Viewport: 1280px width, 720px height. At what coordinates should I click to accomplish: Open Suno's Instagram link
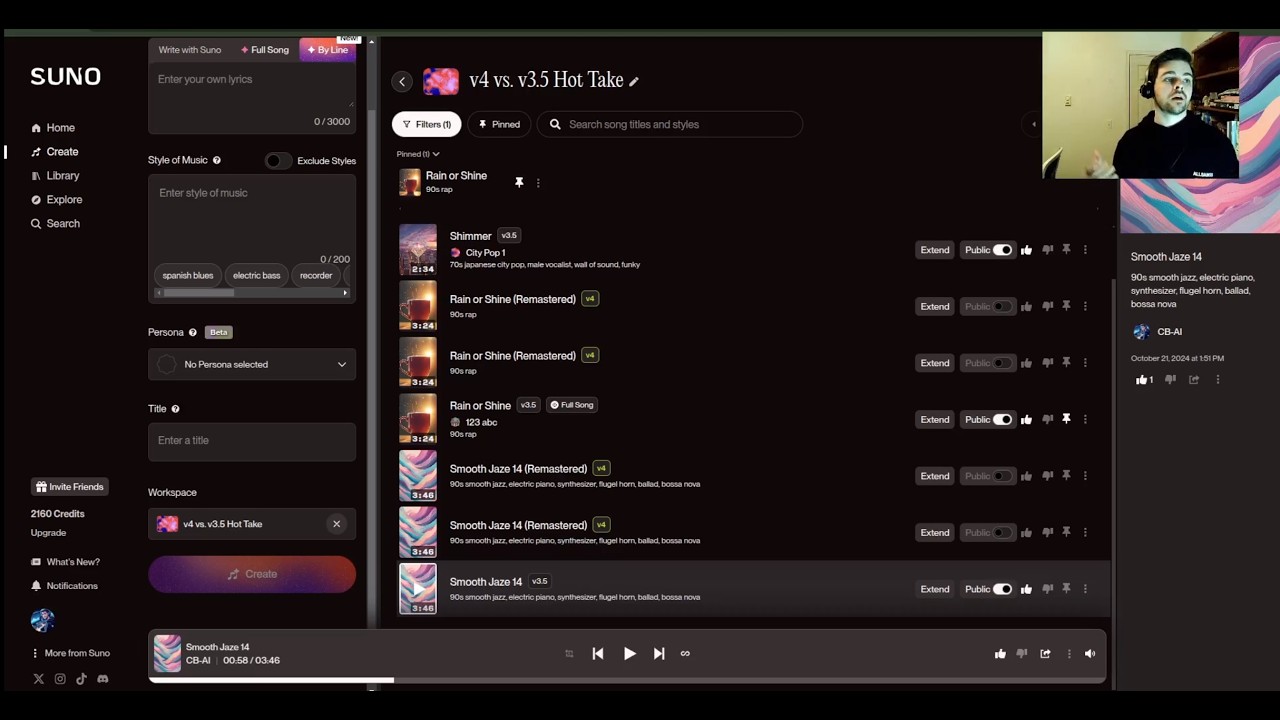tap(60, 679)
